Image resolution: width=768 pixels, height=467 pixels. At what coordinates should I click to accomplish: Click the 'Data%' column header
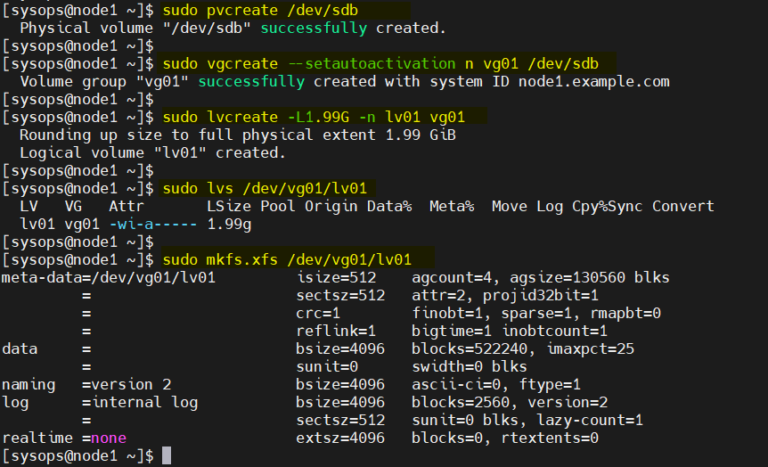click(x=389, y=206)
